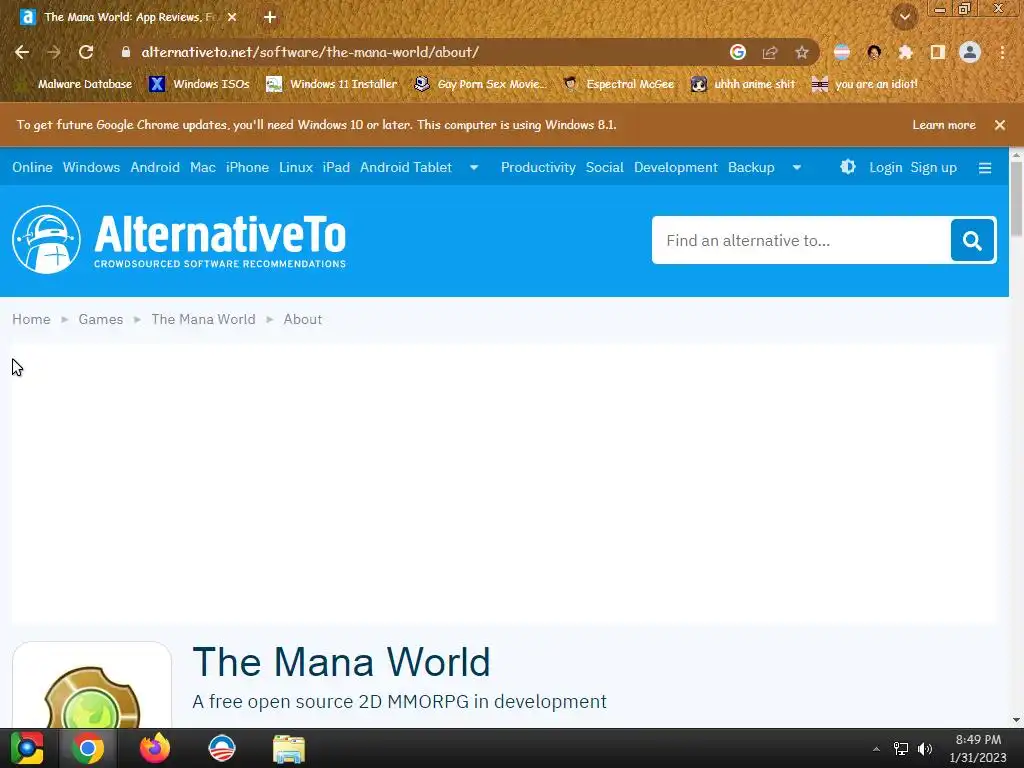Open Firefox in the taskbar
1024x768 pixels.
(155, 748)
